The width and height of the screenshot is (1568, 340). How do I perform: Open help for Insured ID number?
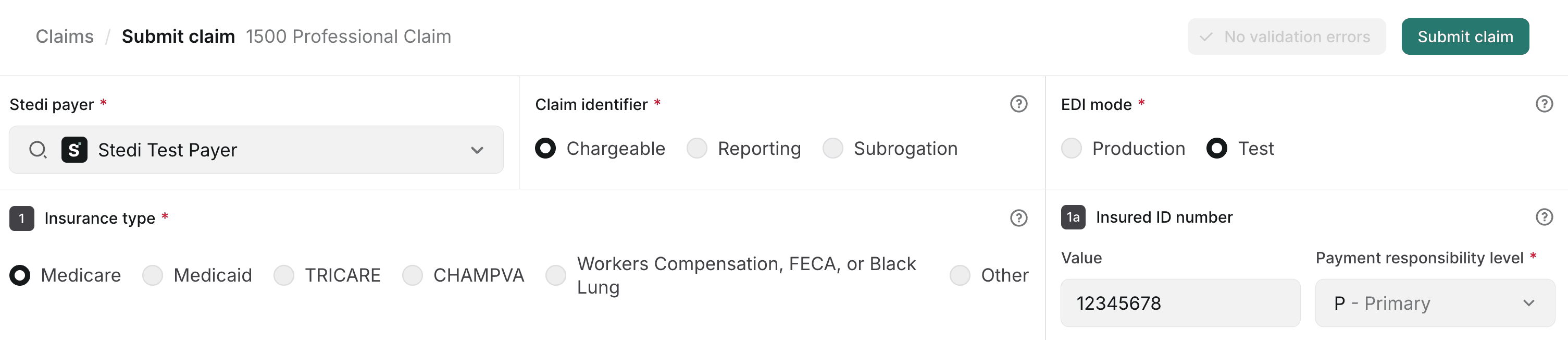pos(1544,216)
